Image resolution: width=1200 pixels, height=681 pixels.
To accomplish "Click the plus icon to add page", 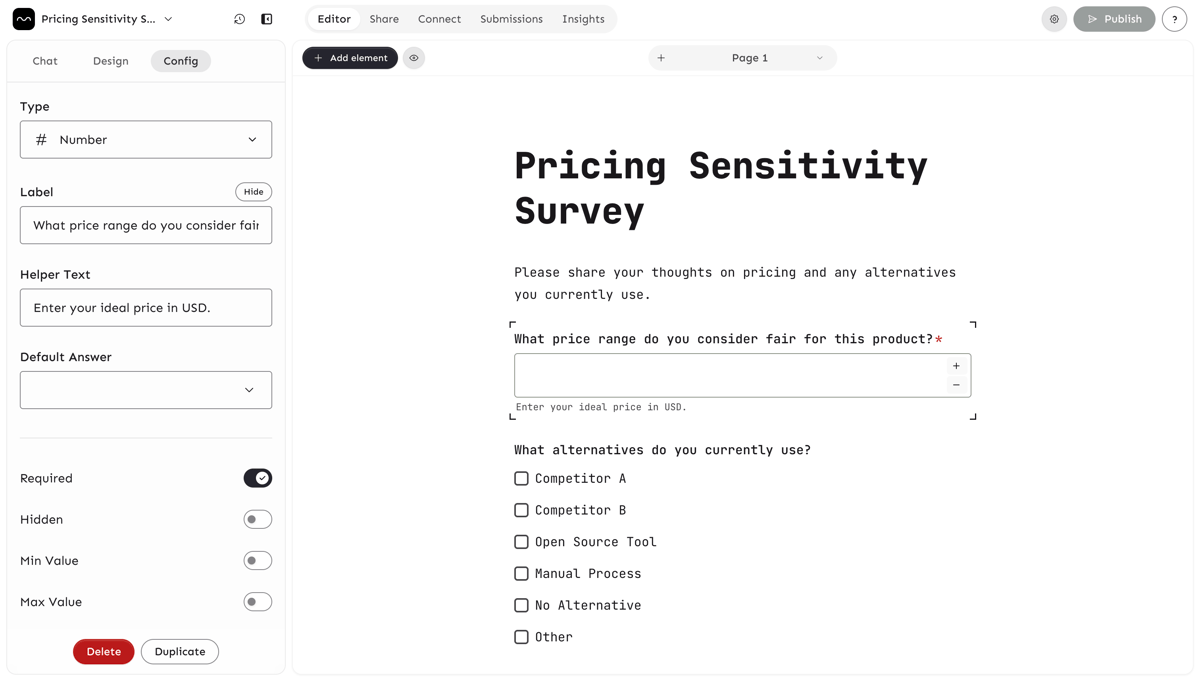I will 661,58.
